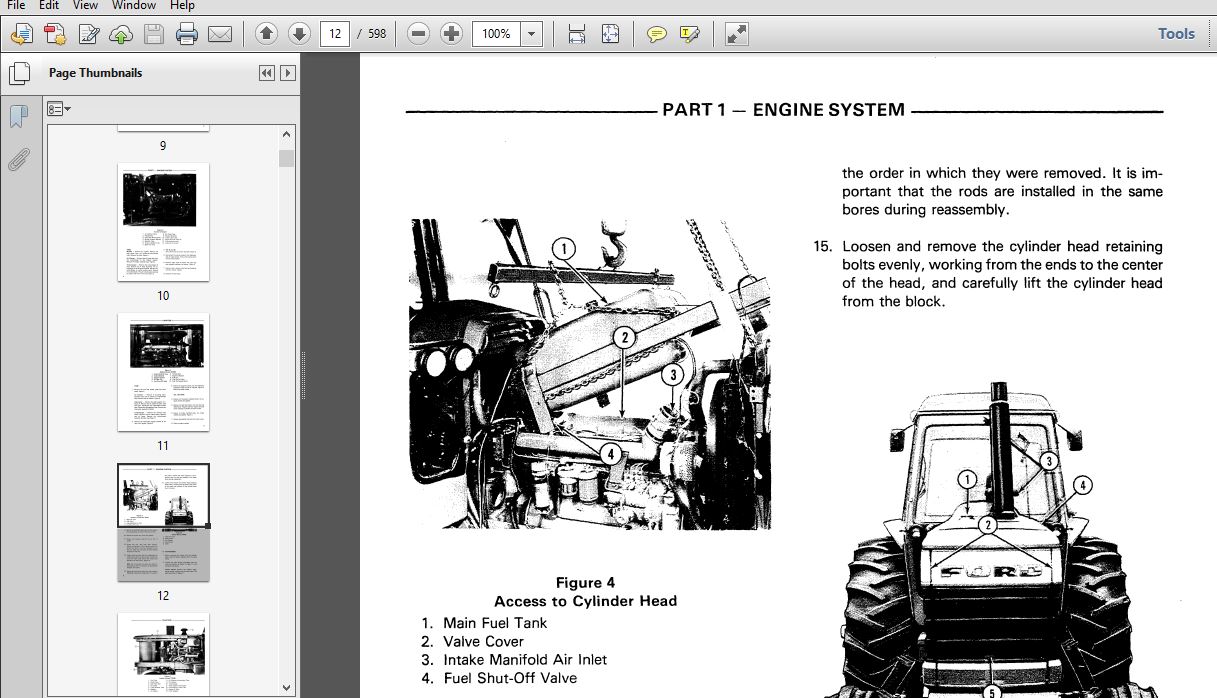Open the Help menu
The image size is (1217, 698).
182,6
